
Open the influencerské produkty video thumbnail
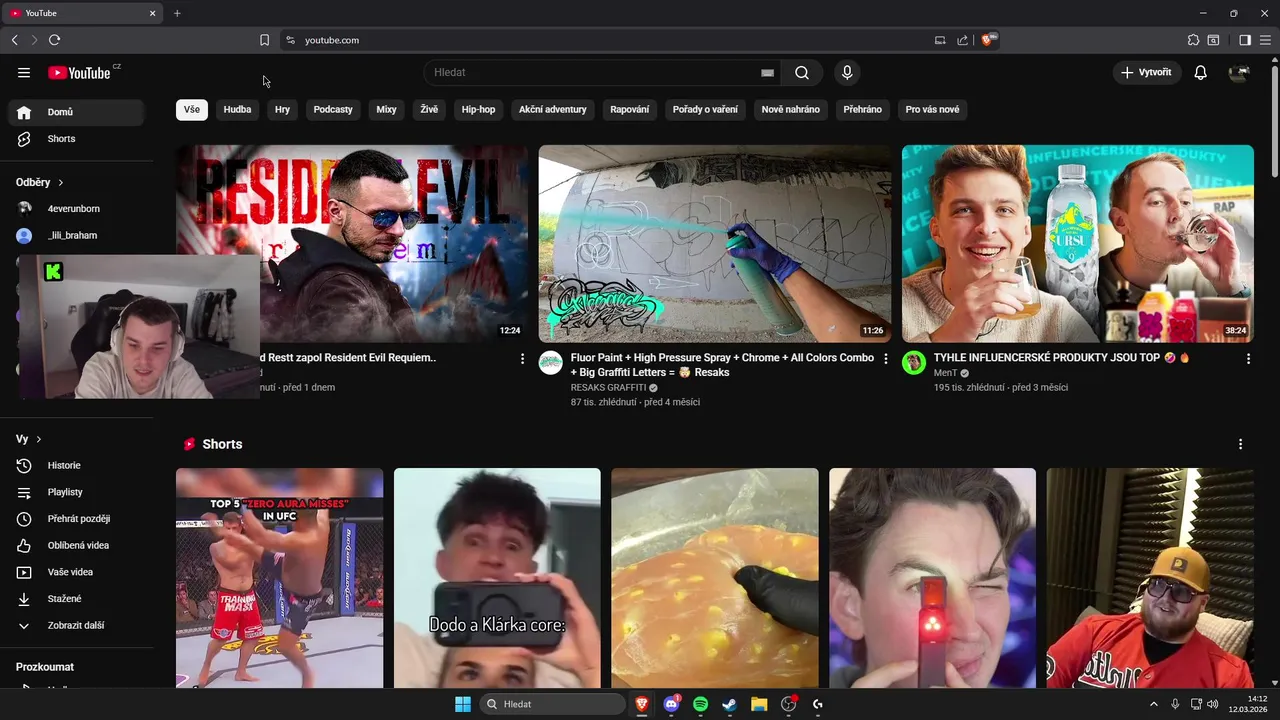tap(1078, 244)
